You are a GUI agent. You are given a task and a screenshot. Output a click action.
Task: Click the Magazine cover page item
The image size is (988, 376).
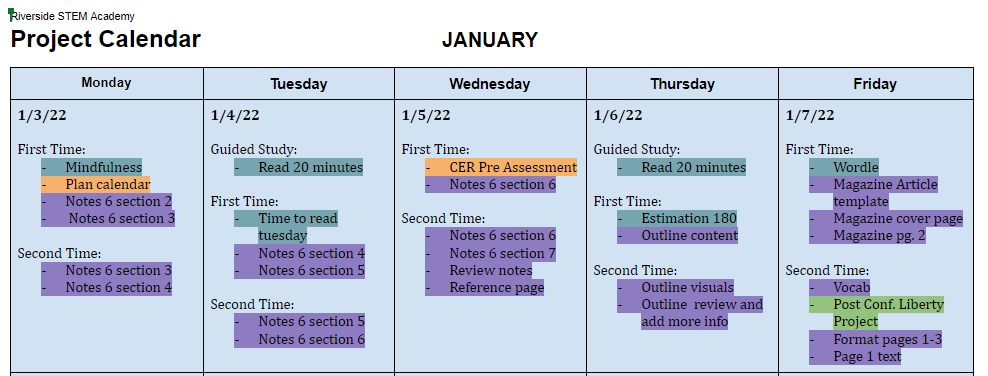coord(886,219)
